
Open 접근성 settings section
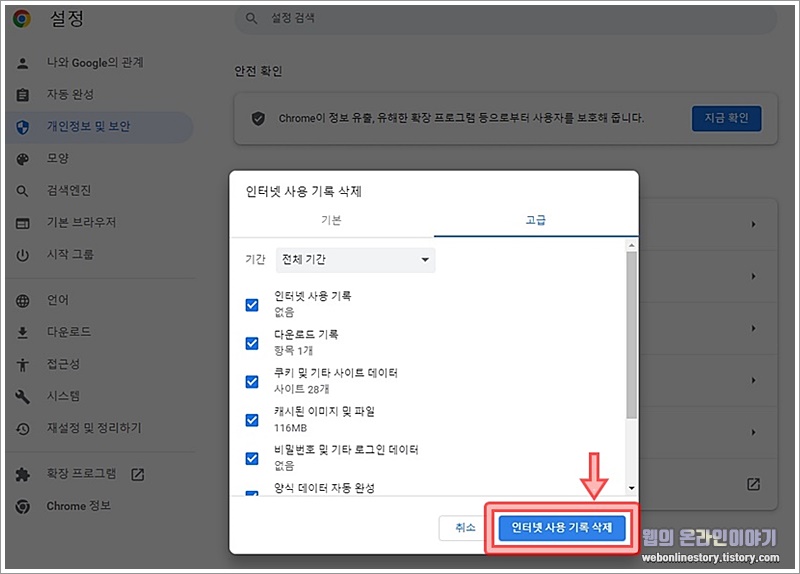point(100,364)
